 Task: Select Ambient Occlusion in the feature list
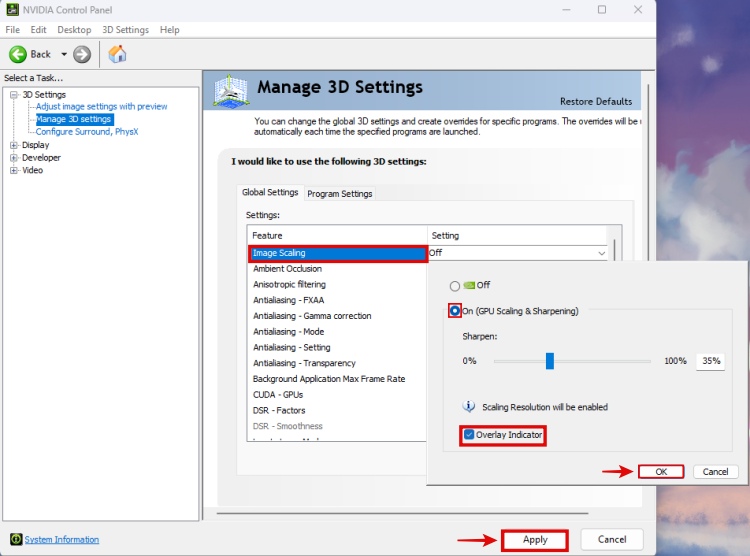click(288, 269)
